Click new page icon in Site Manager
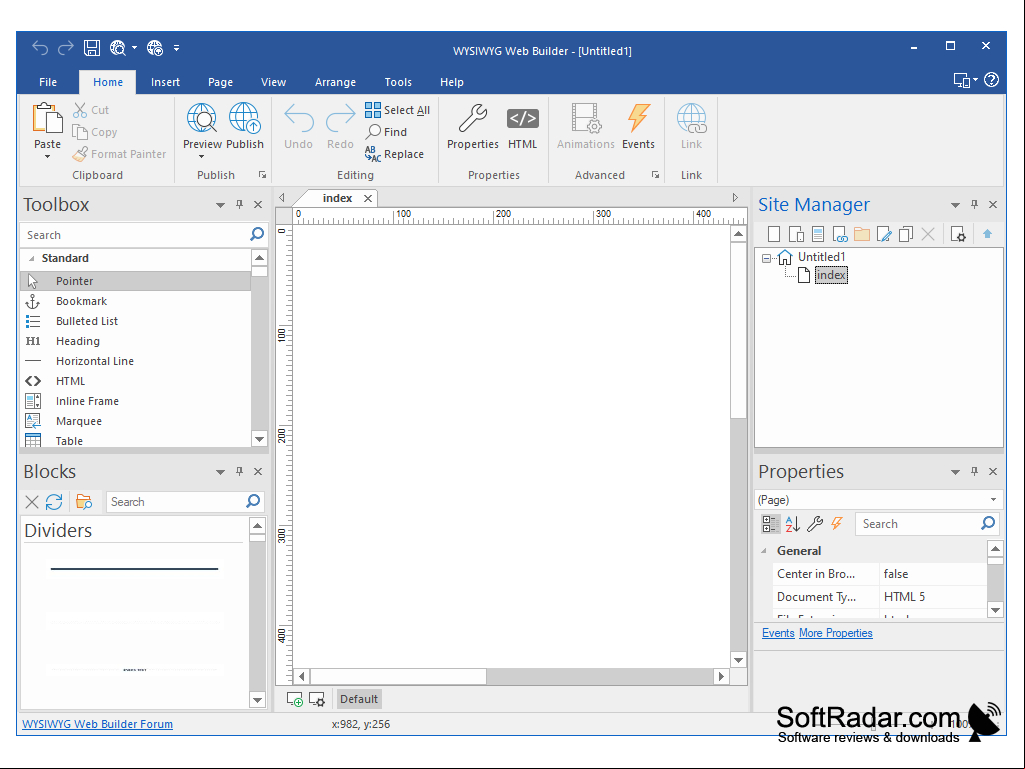The height and width of the screenshot is (769, 1025). (774, 234)
